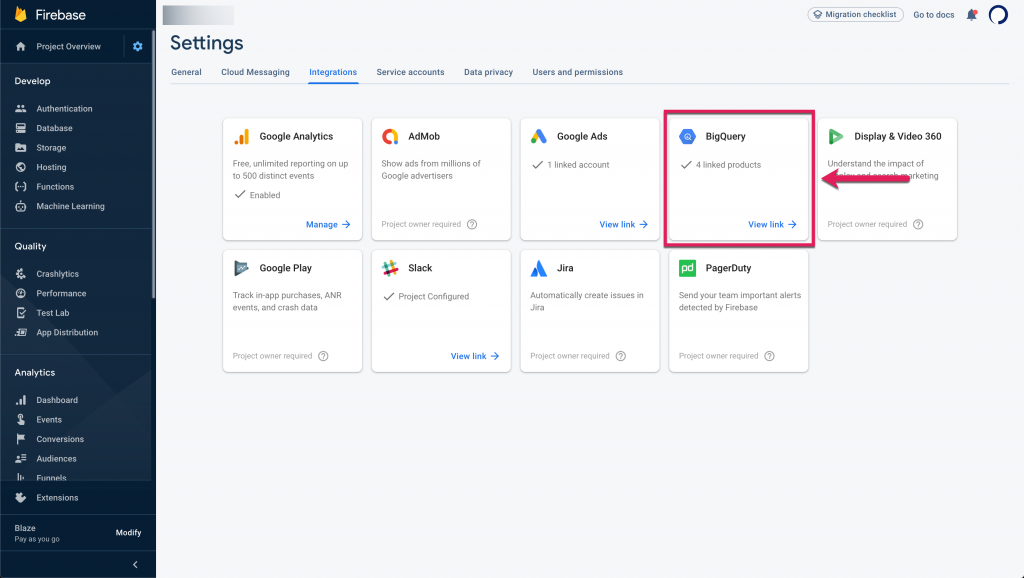Click the settings gear next to Project Overview

click(x=138, y=47)
